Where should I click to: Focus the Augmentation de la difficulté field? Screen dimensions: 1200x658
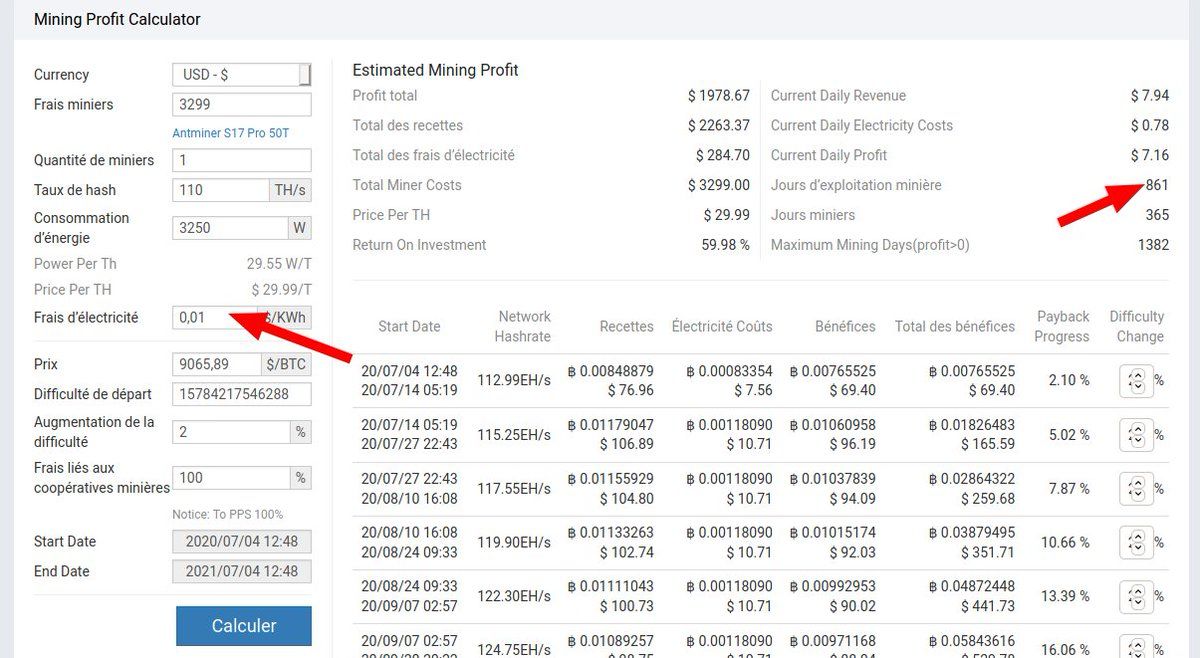(x=231, y=432)
